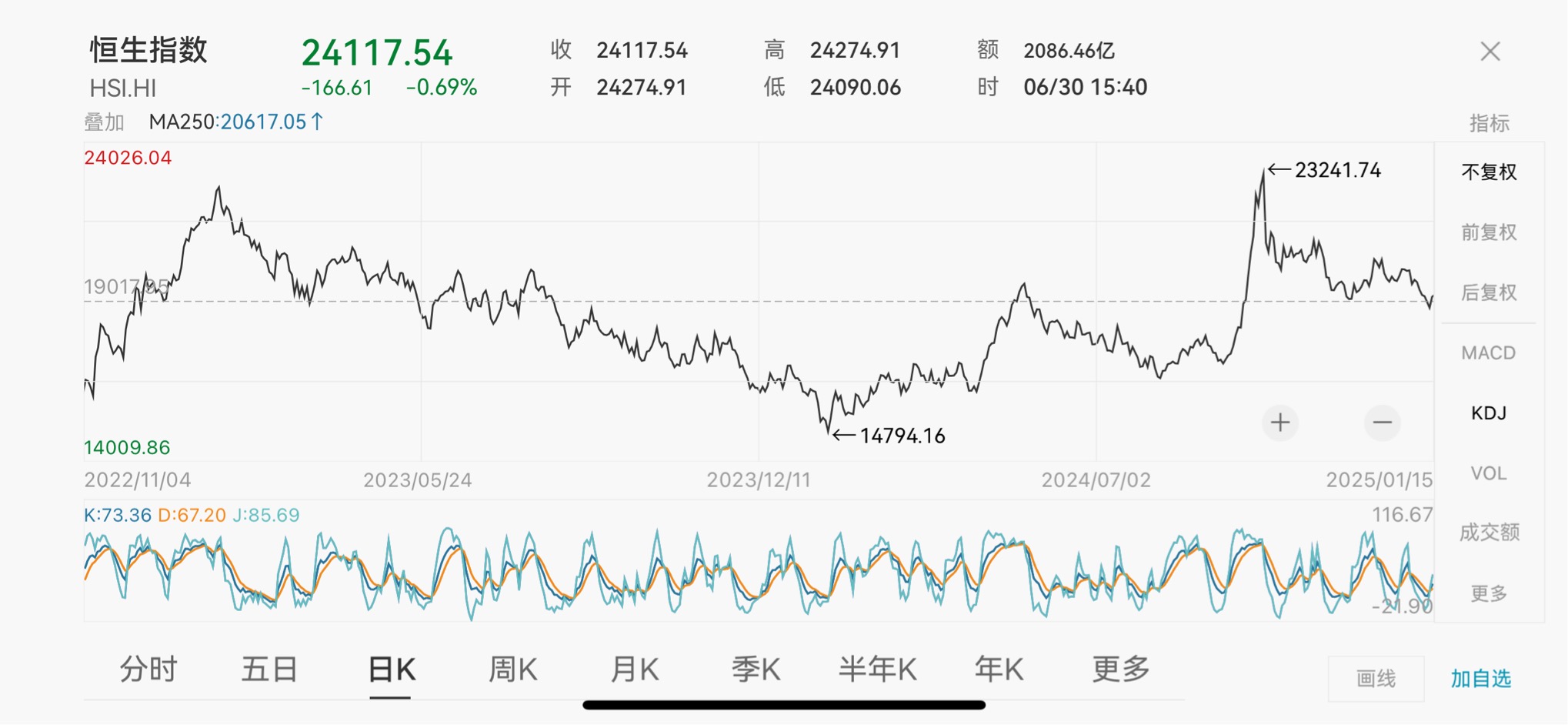Select the 半年K tab
The height and width of the screenshot is (725, 1568).
877,669
